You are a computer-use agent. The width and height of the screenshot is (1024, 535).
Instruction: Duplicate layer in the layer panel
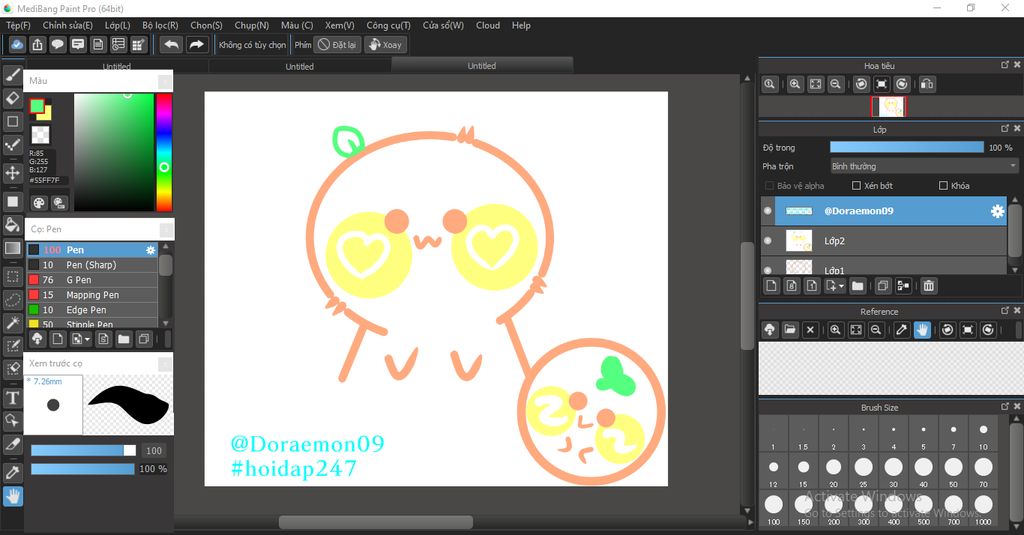click(883, 285)
